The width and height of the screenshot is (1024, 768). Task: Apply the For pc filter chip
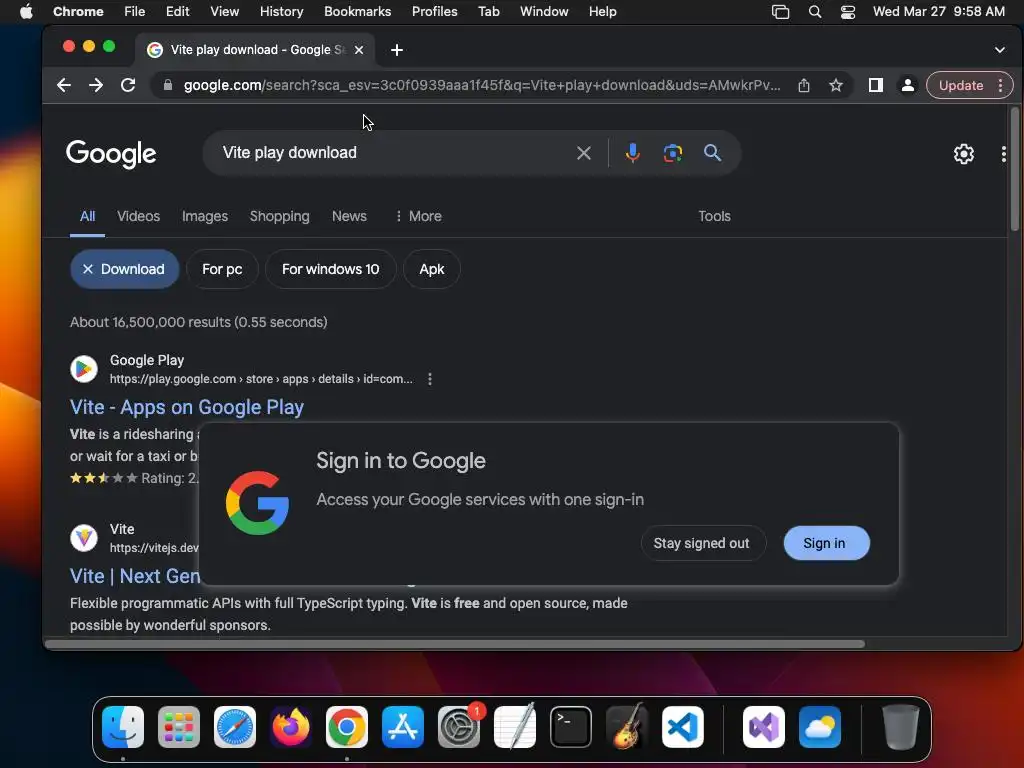click(x=222, y=269)
